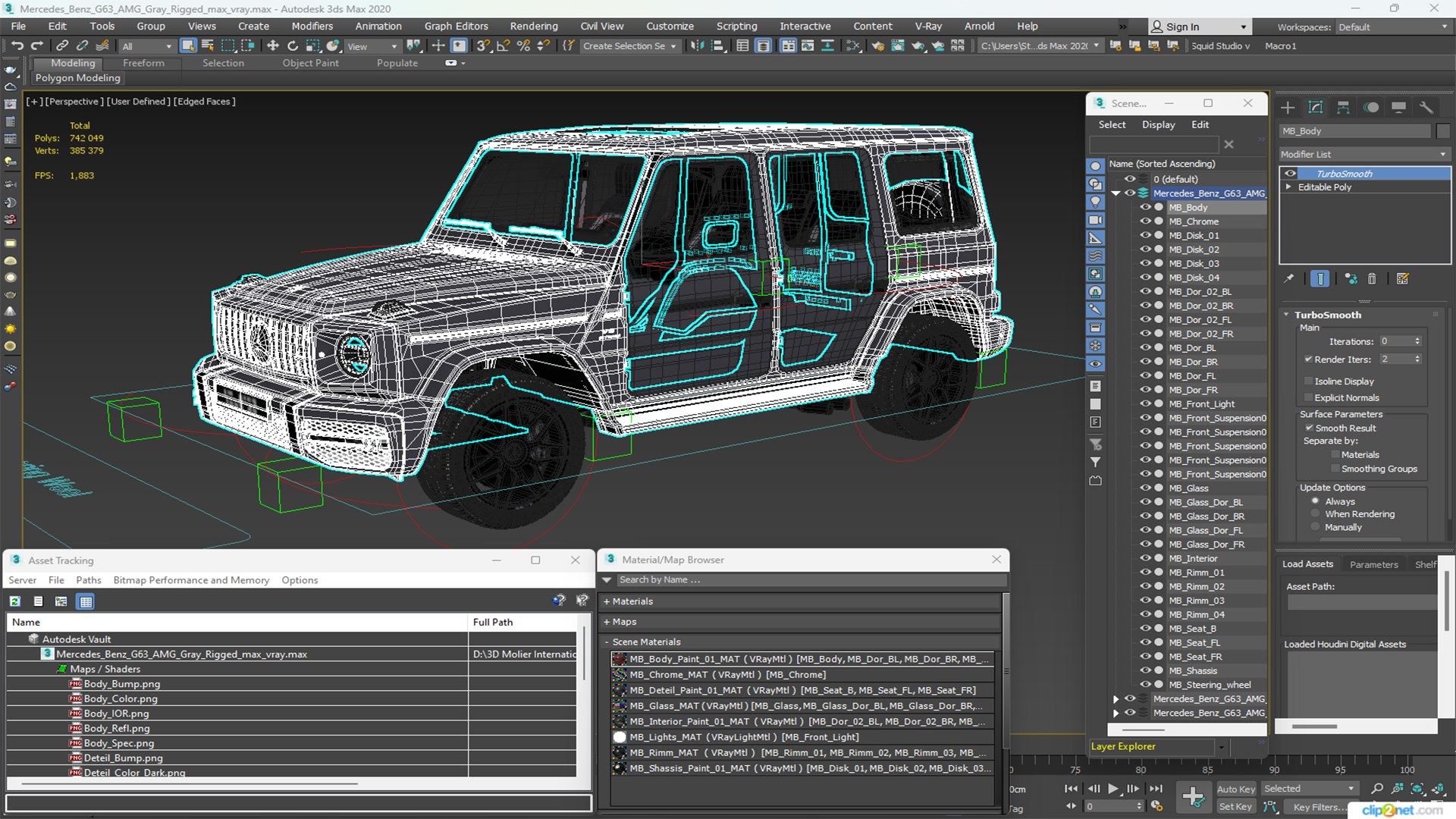Open the Modifiers menu

[x=312, y=26]
